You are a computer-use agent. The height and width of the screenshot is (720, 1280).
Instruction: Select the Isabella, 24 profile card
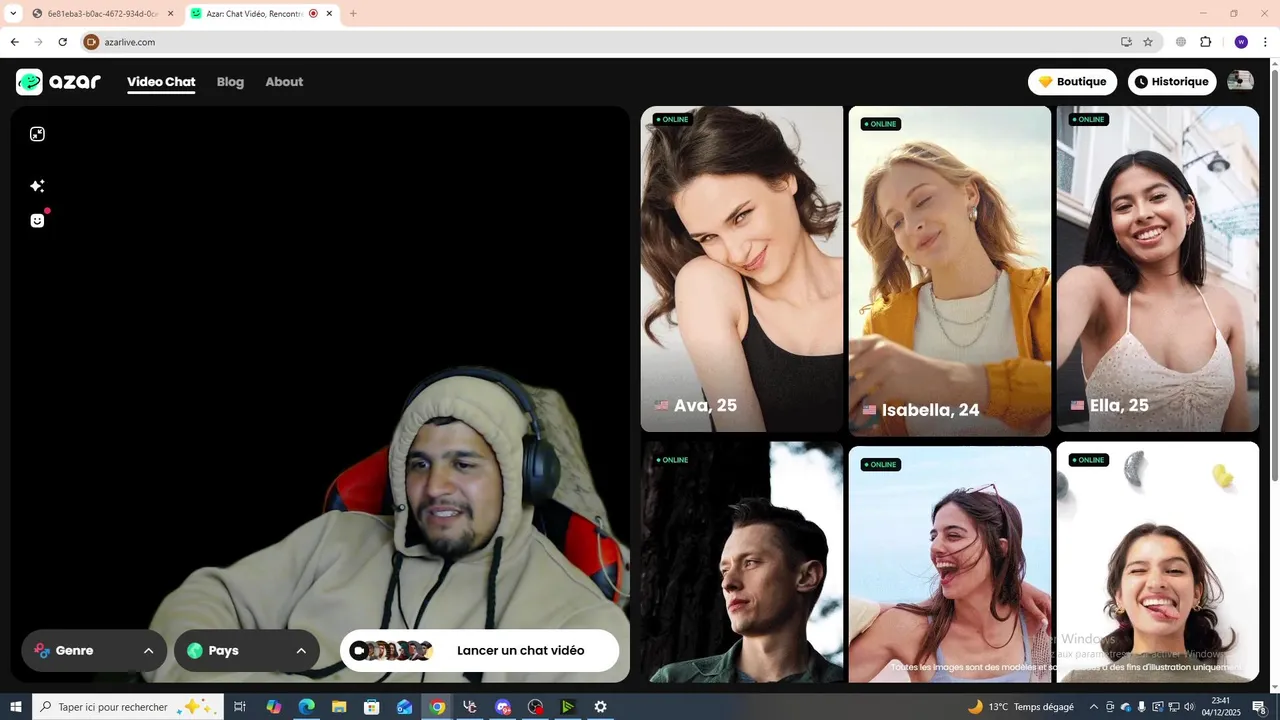pos(950,271)
